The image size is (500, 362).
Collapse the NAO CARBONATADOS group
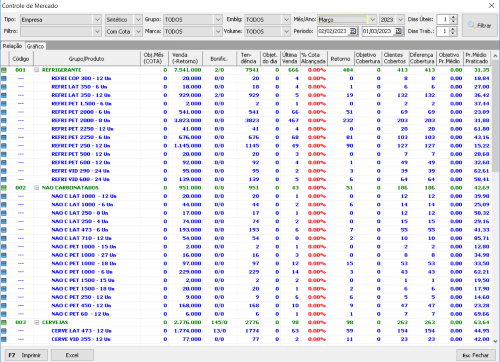pos(37,188)
